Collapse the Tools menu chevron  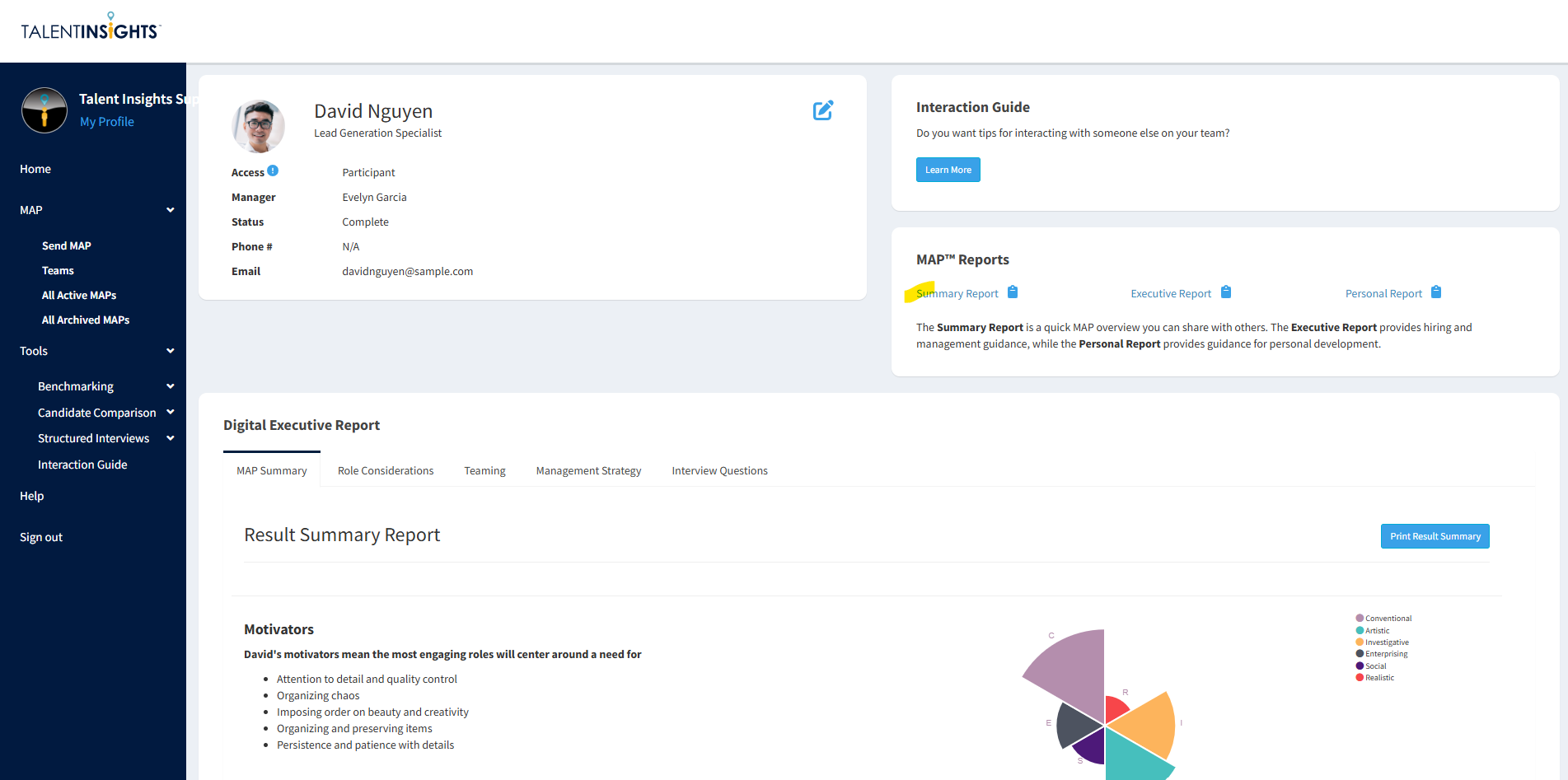coord(171,351)
